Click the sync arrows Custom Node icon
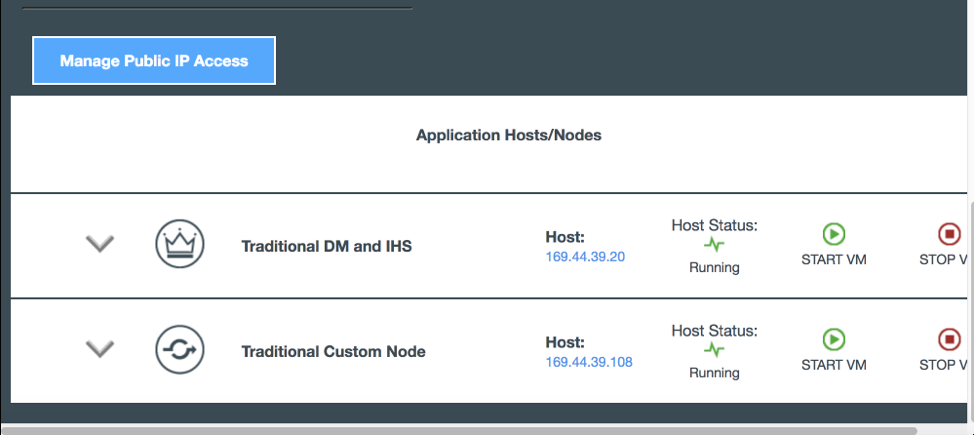 (180, 350)
